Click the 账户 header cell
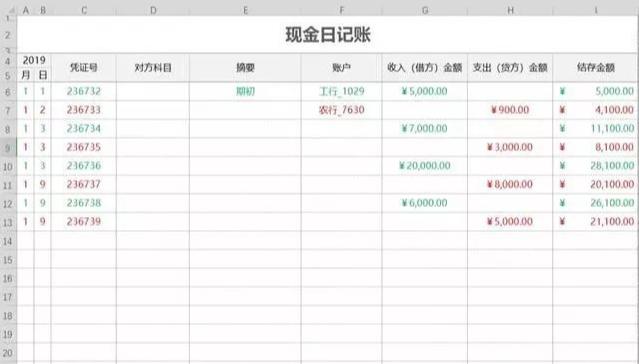 point(342,68)
